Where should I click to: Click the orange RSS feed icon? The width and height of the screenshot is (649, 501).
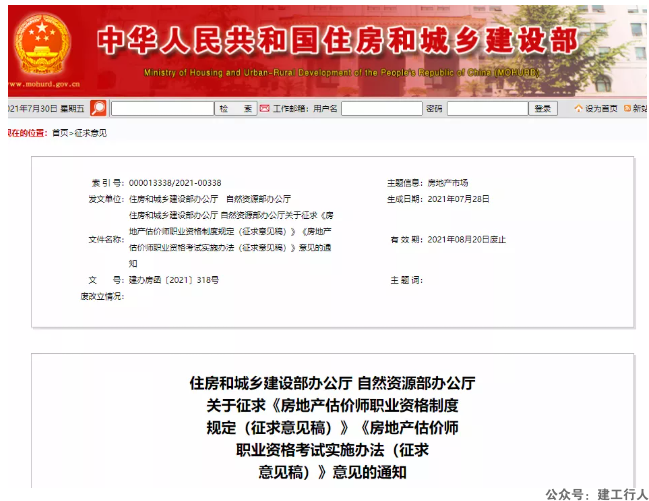(627, 108)
